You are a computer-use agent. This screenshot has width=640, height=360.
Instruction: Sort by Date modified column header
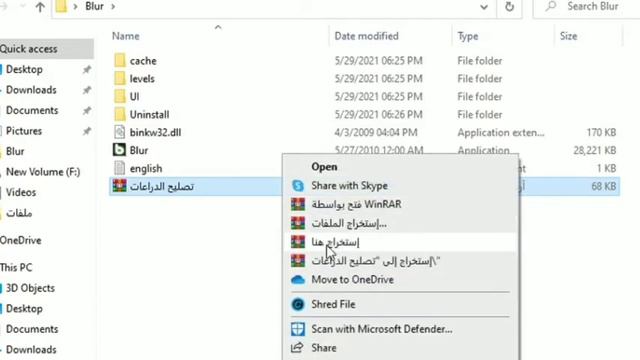pyautogui.click(x=366, y=36)
